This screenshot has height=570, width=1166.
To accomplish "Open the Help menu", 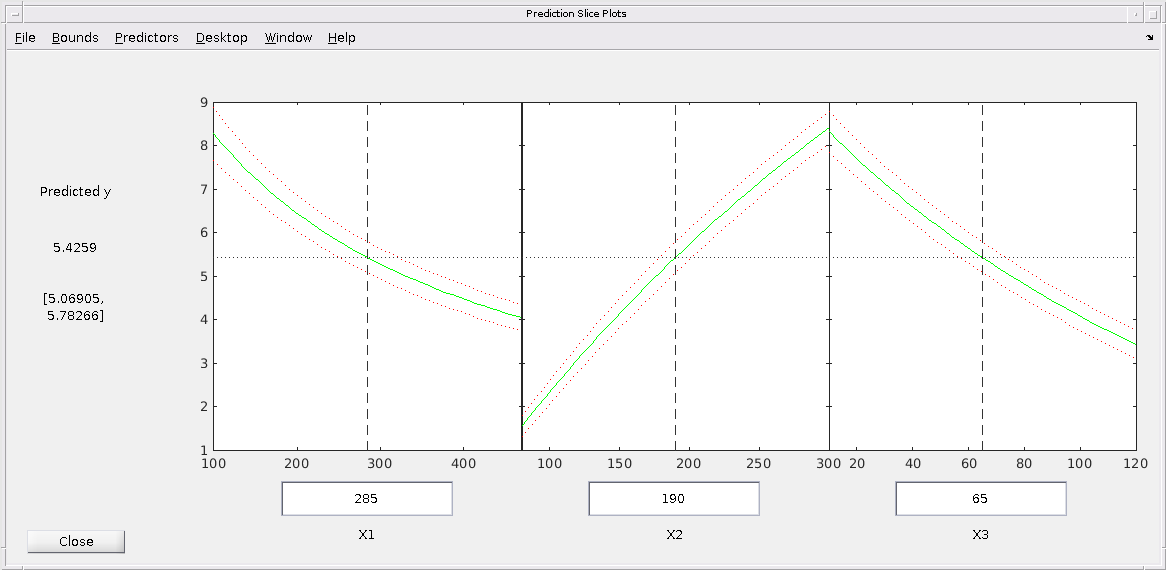I will (341, 37).
